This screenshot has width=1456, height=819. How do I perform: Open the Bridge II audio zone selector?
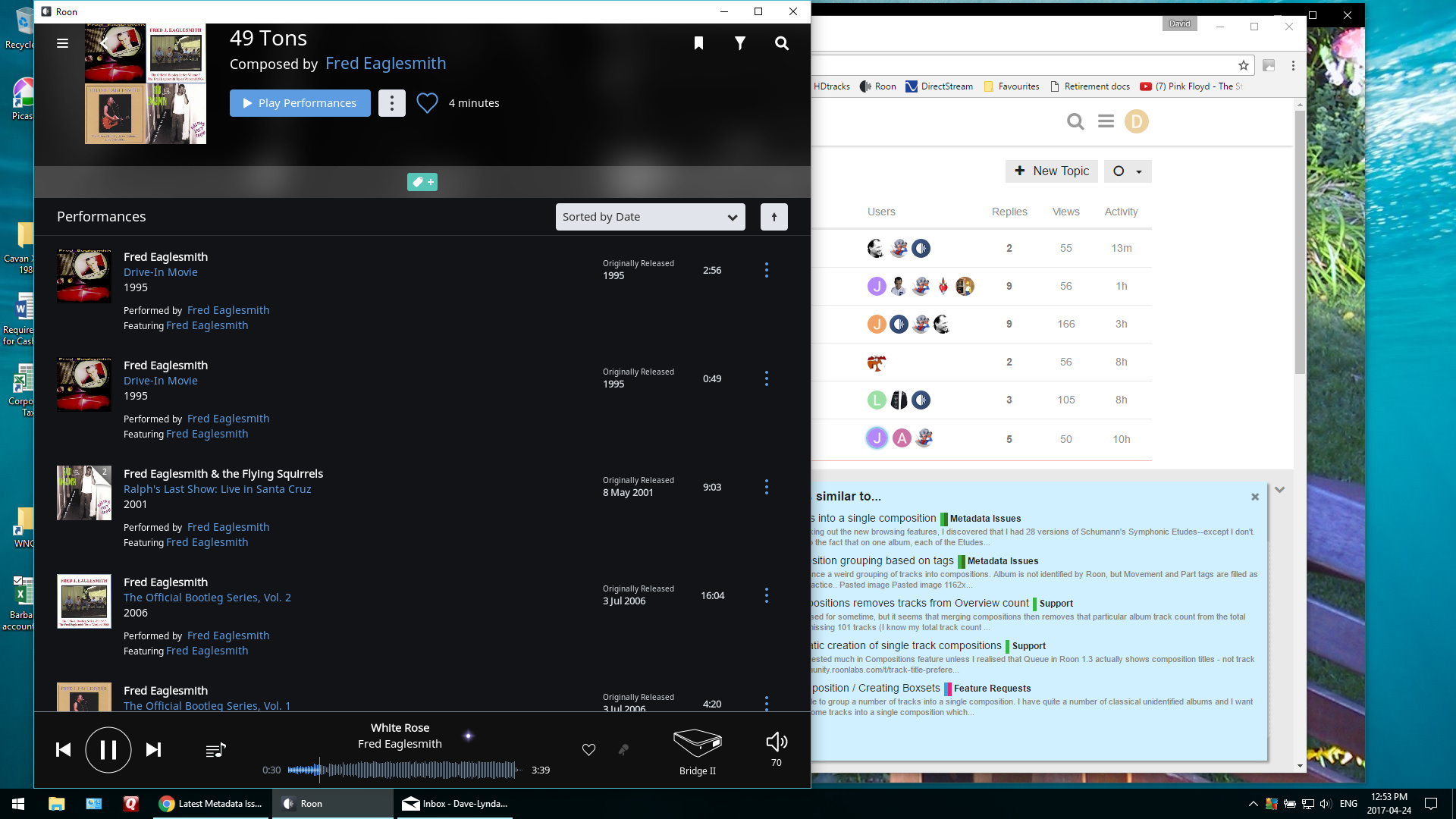[x=698, y=751]
